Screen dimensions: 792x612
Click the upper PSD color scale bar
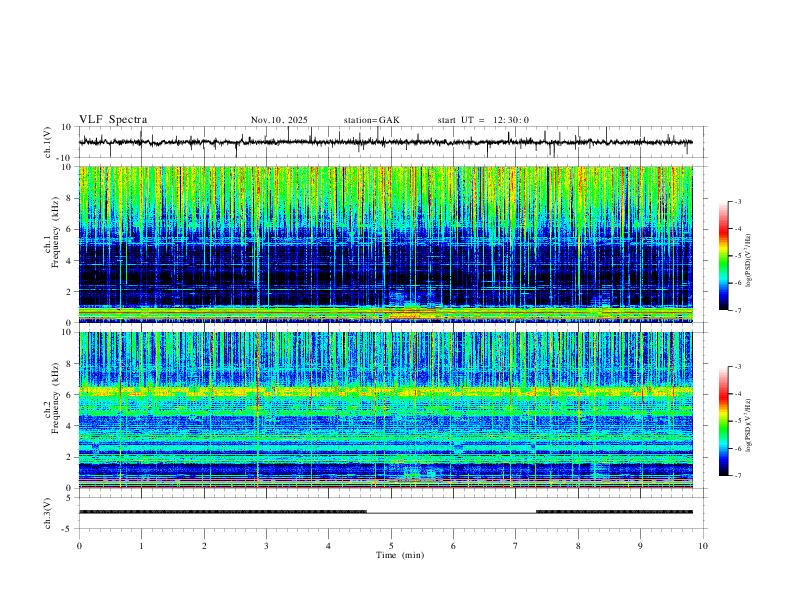724,256
